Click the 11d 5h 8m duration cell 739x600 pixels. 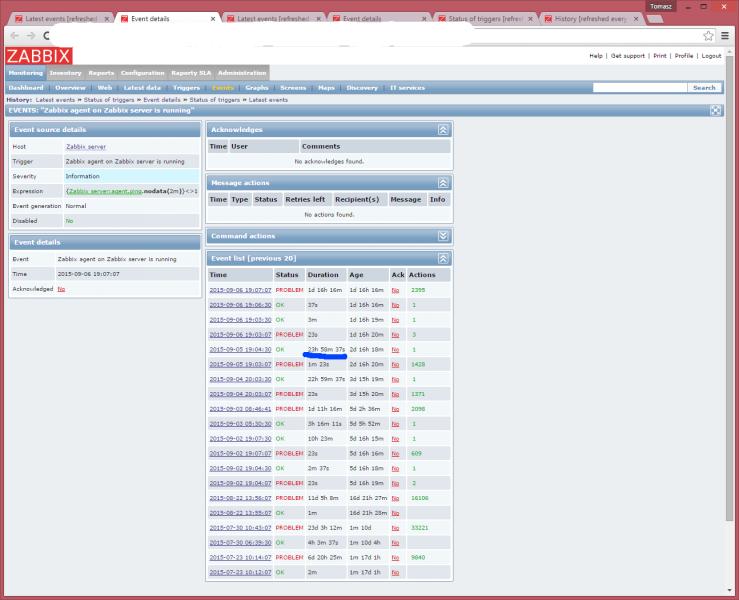tap(326, 498)
